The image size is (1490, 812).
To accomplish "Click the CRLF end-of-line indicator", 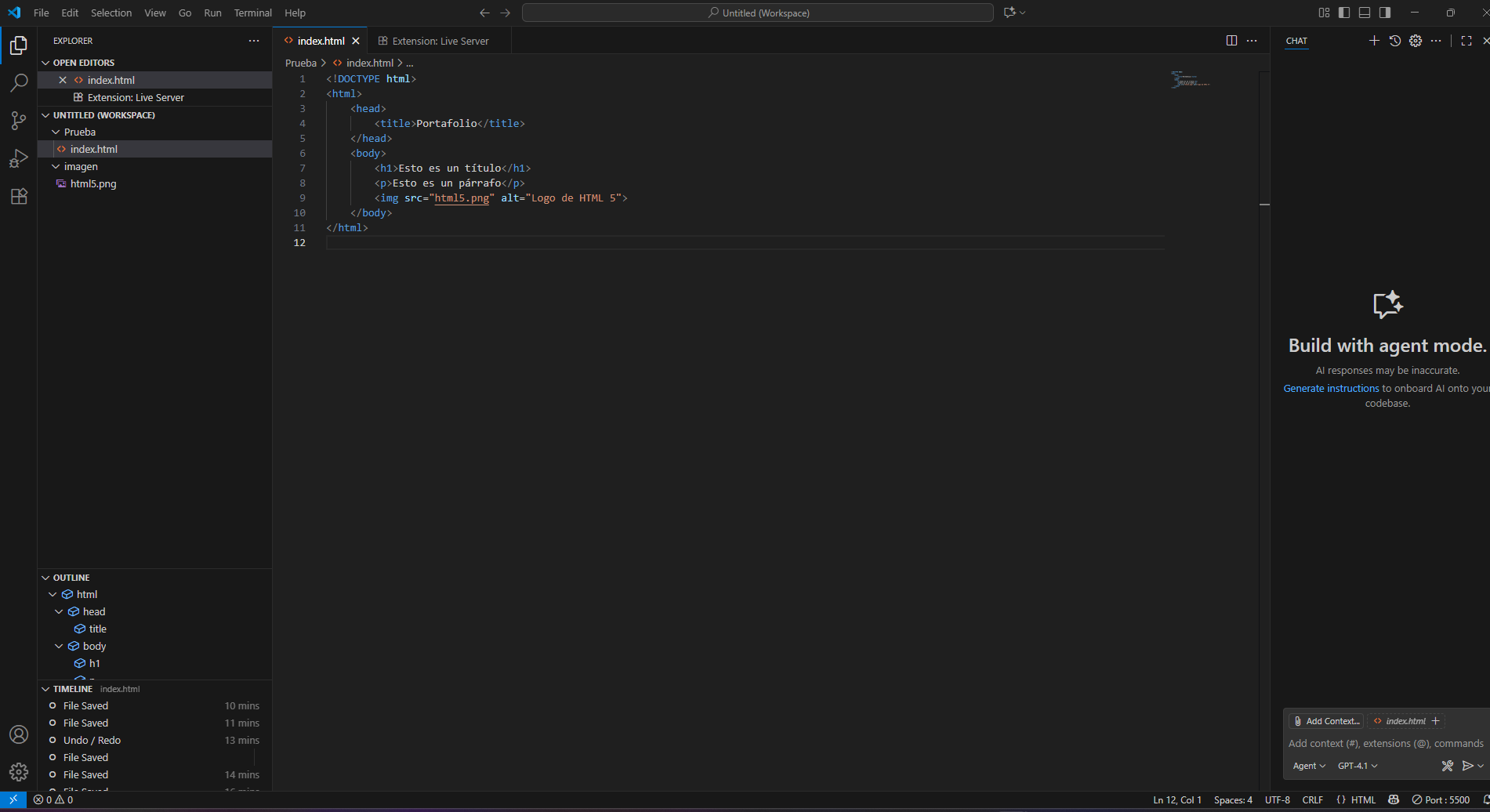I will pos(1313,799).
